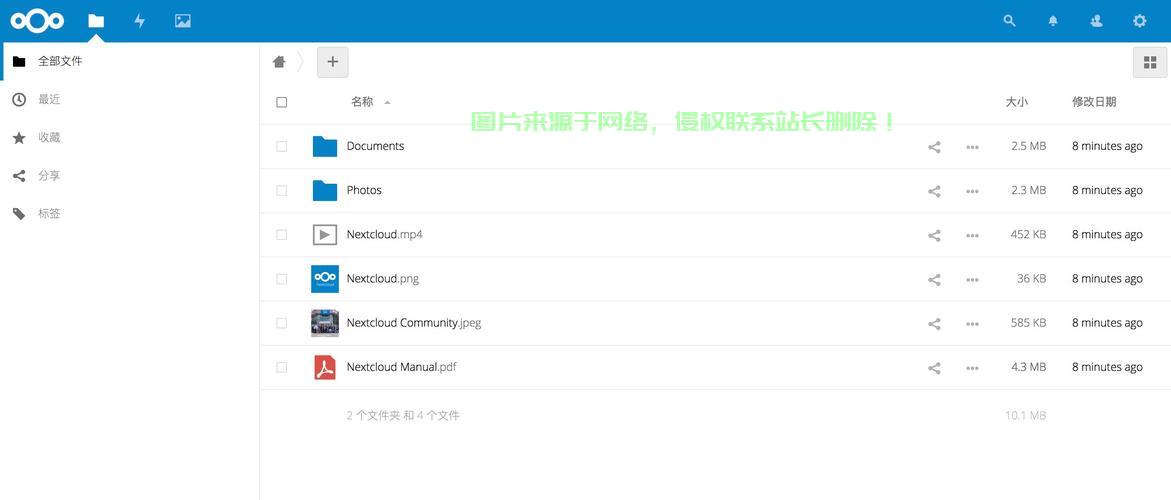
Task: Click the Nextcloud logo in the header
Action: pos(37,21)
